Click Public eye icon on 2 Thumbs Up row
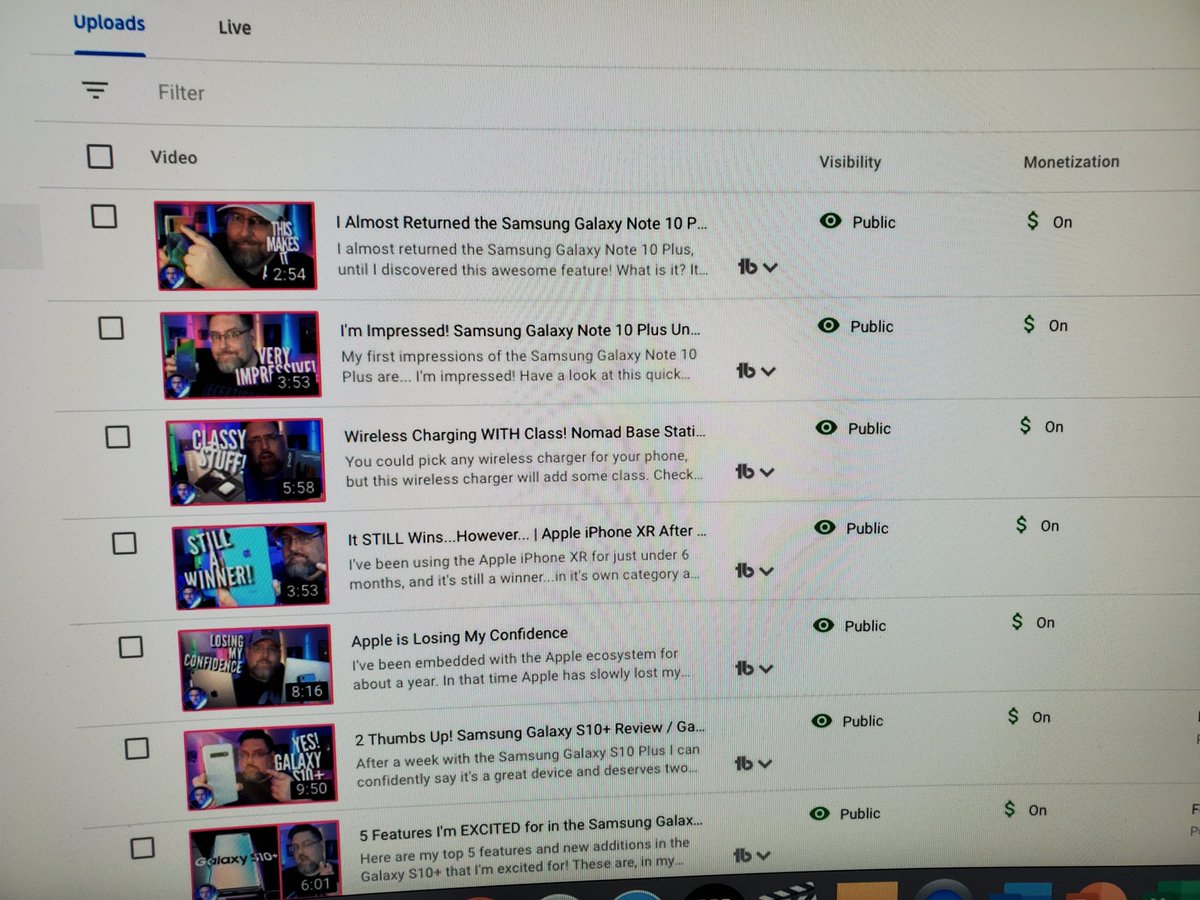This screenshot has height=900, width=1200. pyautogui.click(x=822, y=721)
